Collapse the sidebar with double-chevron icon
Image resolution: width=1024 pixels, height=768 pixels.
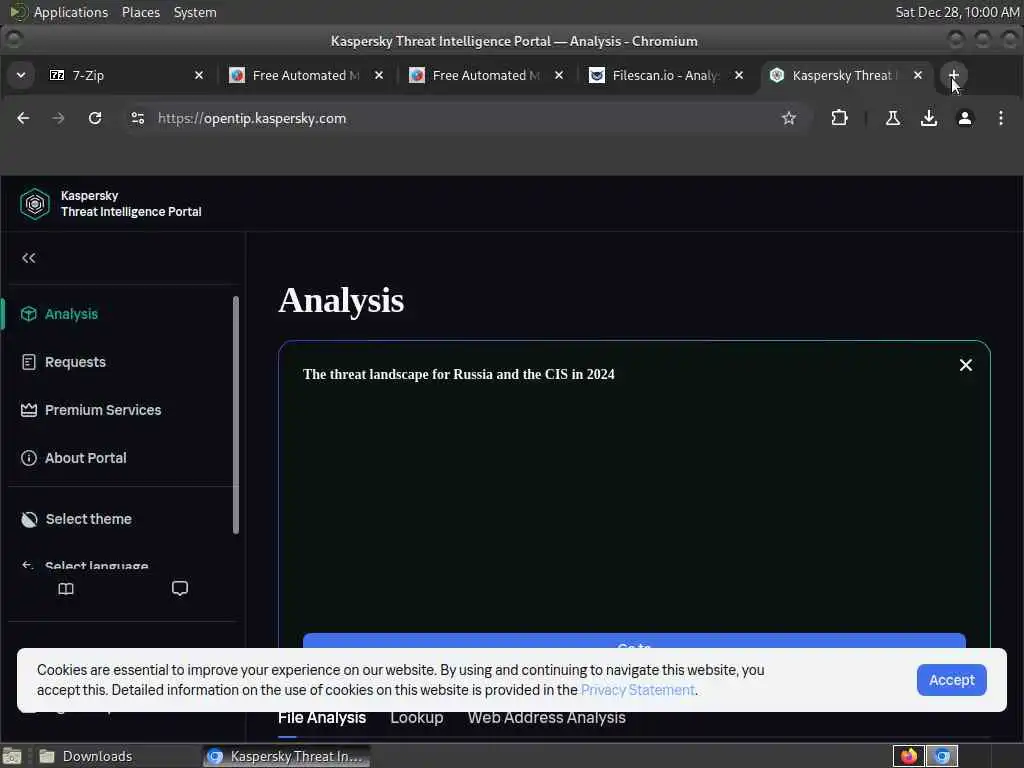pos(29,258)
